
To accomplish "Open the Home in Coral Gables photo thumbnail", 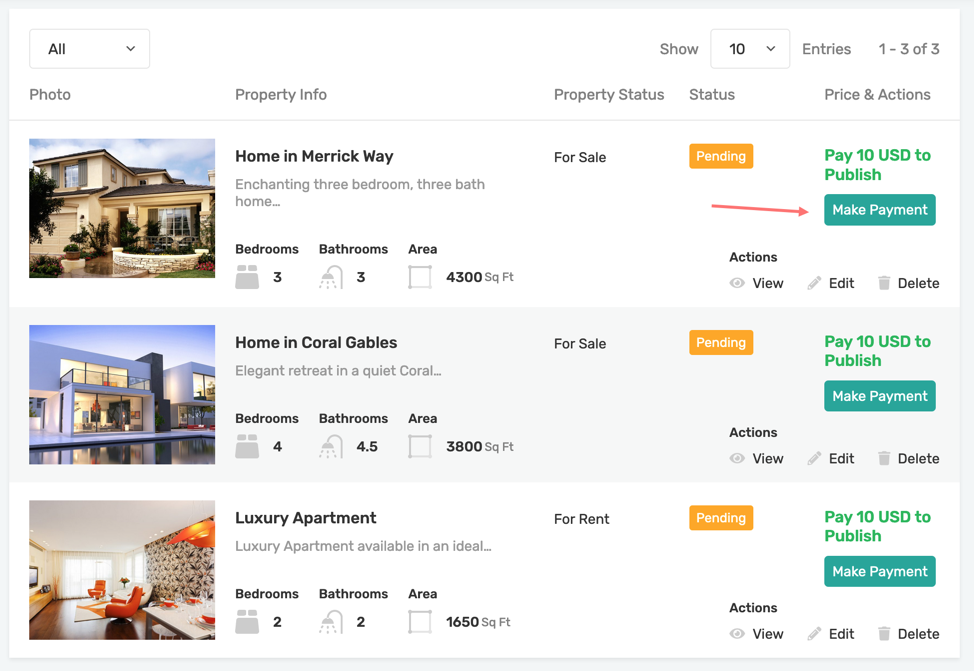I will point(122,395).
